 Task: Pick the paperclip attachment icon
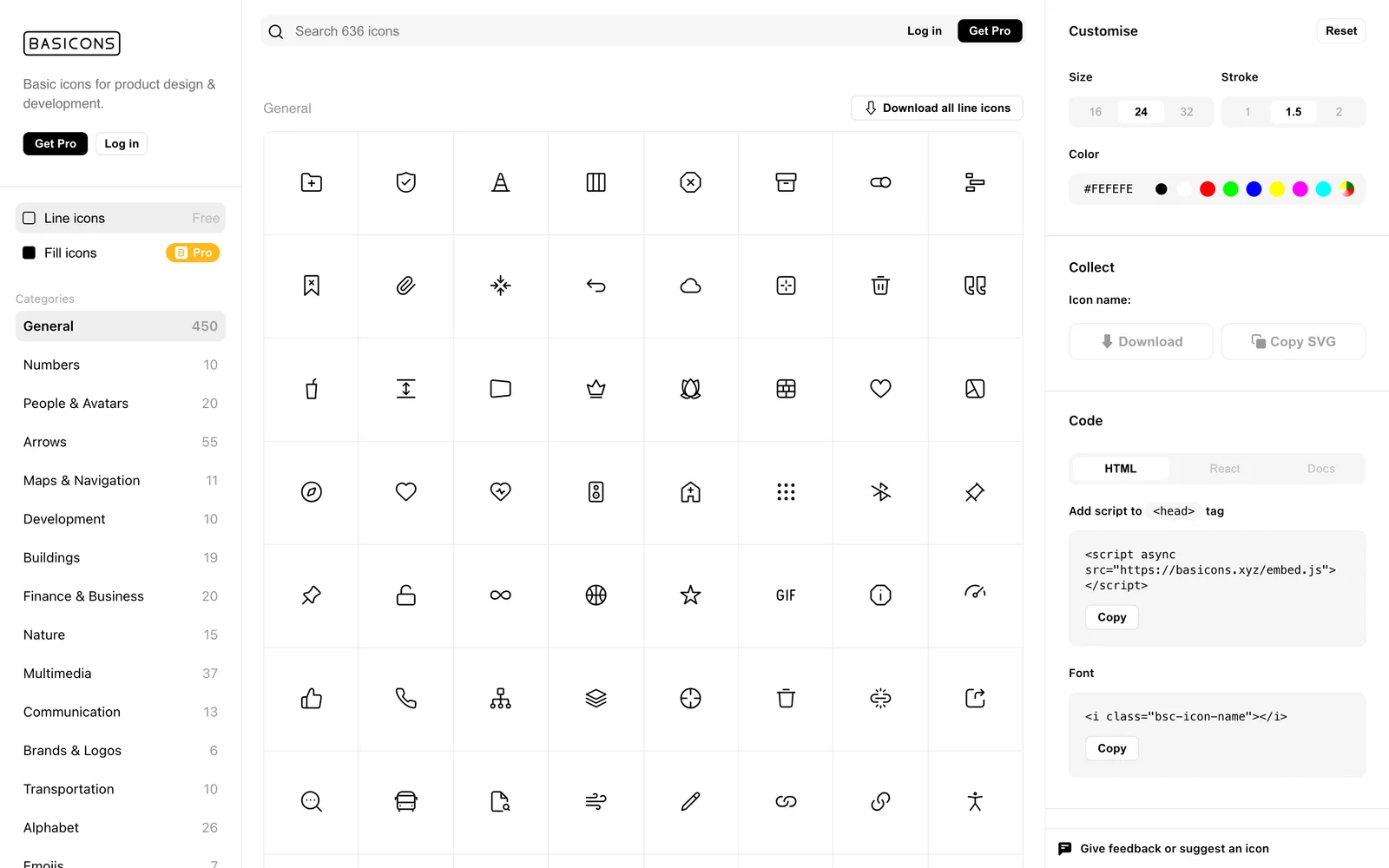pos(405,286)
